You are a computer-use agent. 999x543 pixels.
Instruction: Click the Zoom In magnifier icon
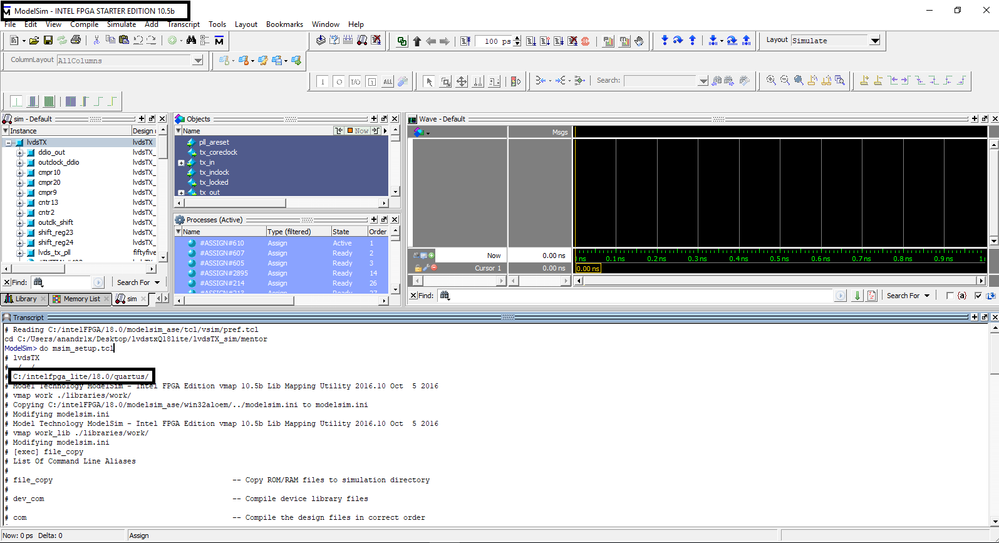(x=772, y=81)
